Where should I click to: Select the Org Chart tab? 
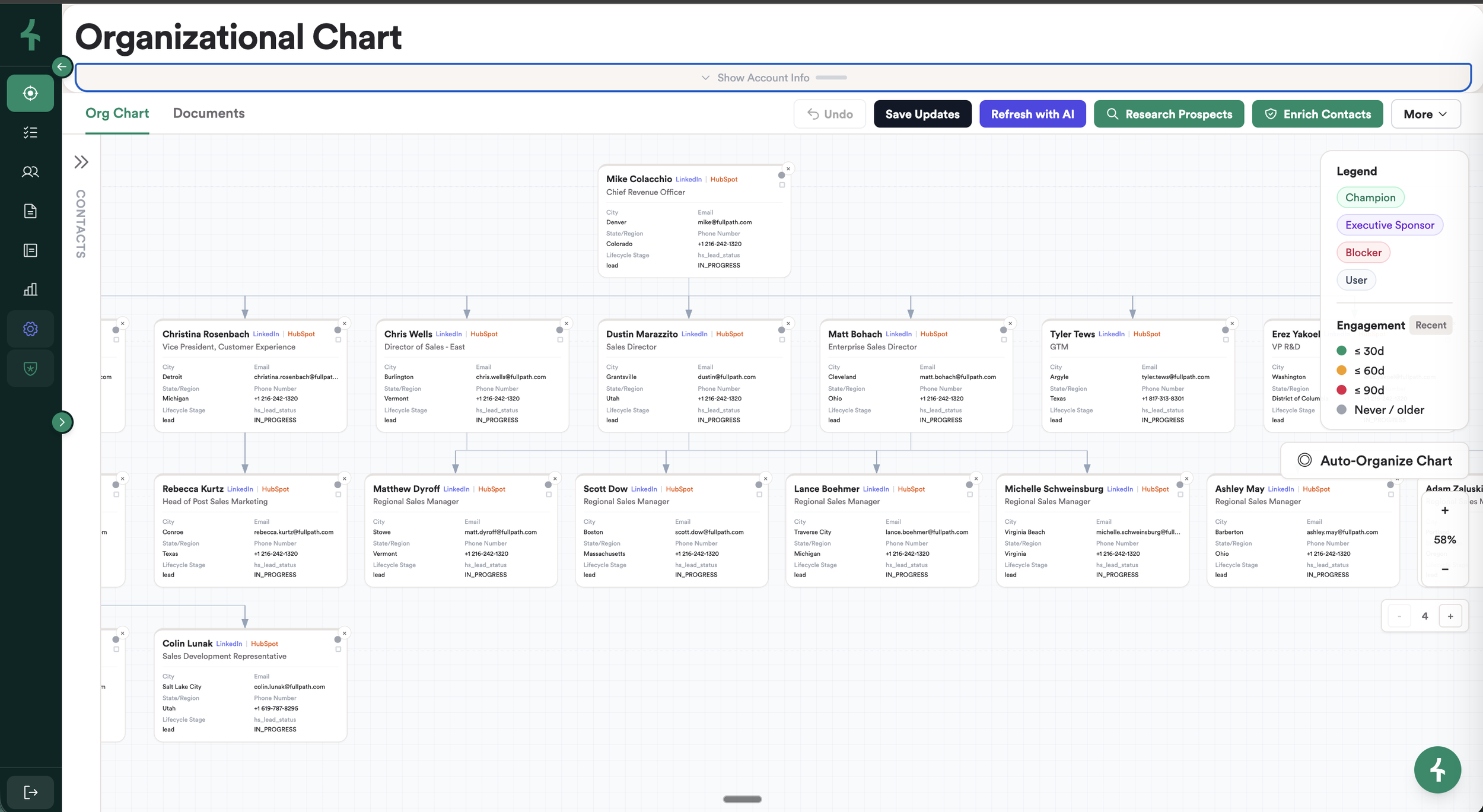coord(117,113)
